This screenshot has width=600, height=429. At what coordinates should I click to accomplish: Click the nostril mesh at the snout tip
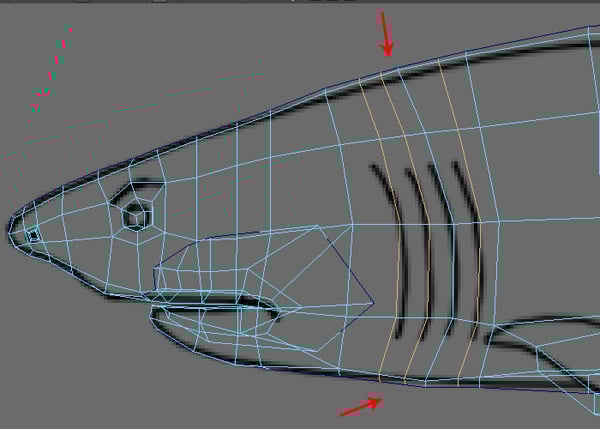(33, 235)
